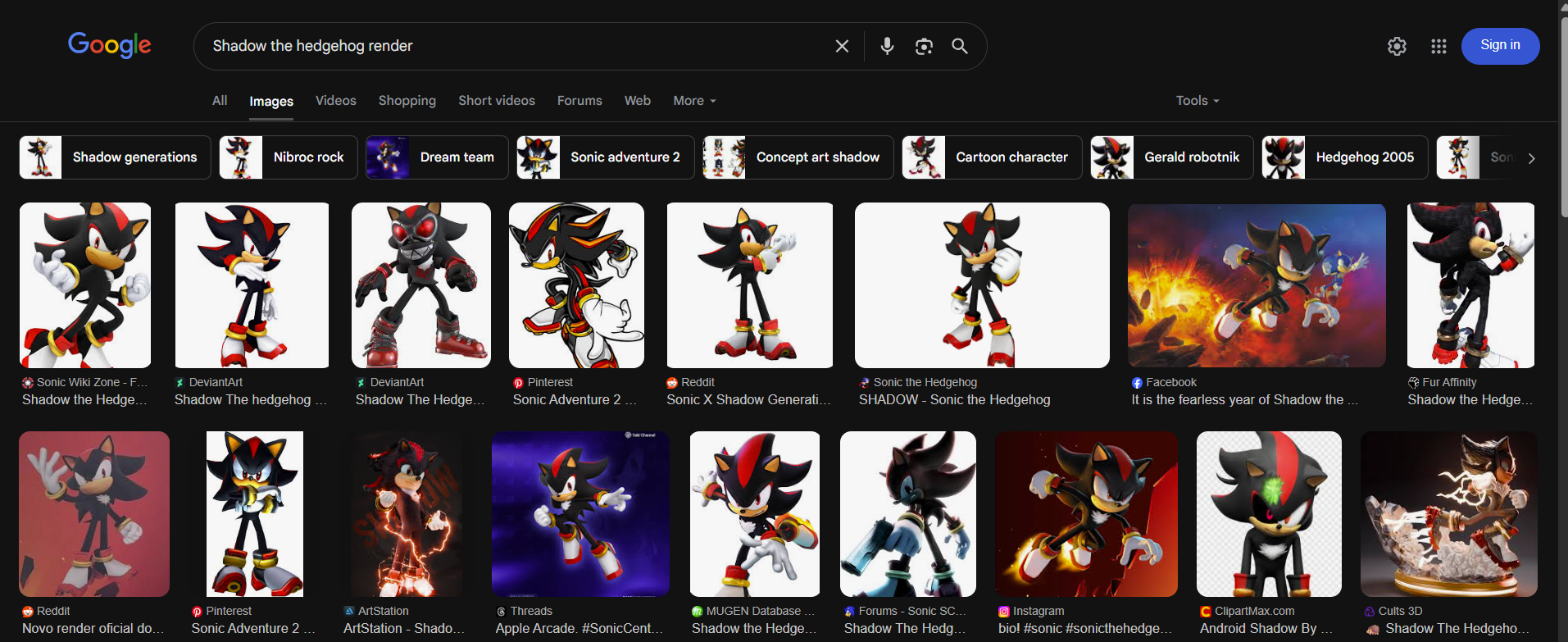The height and width of the screenshot is (642, 1568).
Task: Open Reddit Novo render oficial image
Action: [94, 514]
